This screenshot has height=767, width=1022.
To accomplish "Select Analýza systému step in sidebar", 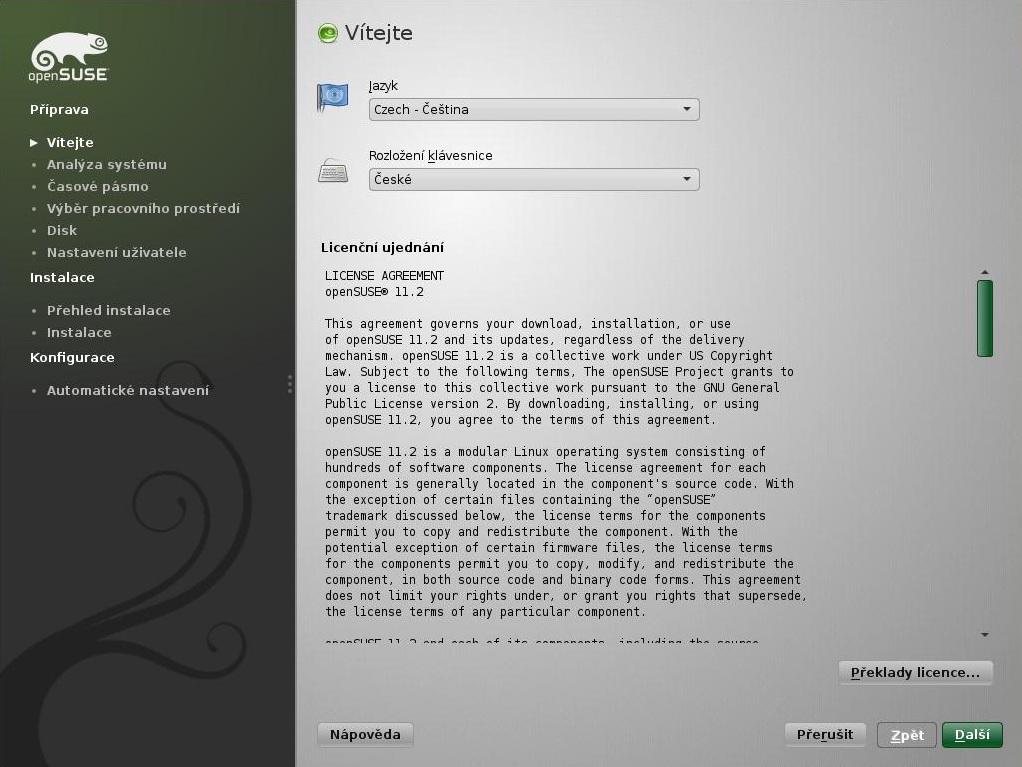I will [106, 164].
